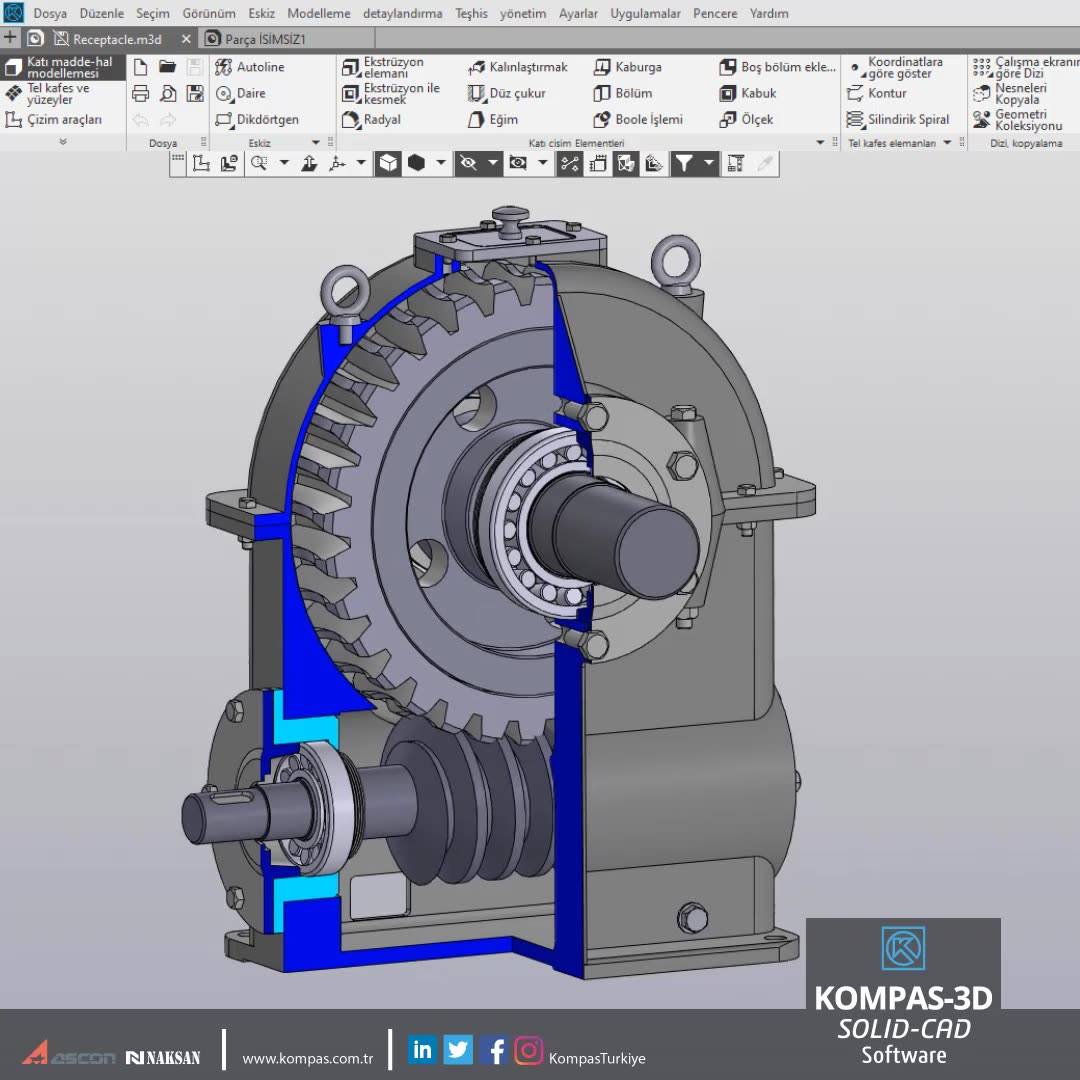Open hide-objects eye dropdown arrow
Viewport: 1080px width, 1080px height.
492,163
